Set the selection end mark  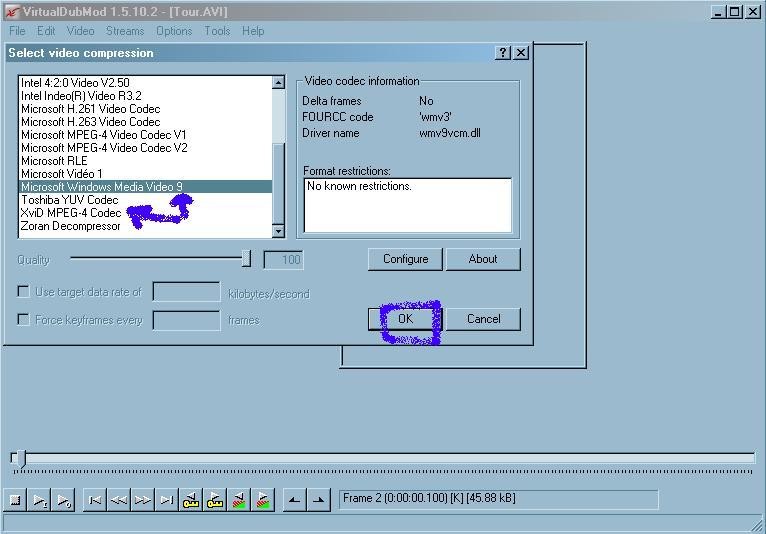tap(319, 500)
